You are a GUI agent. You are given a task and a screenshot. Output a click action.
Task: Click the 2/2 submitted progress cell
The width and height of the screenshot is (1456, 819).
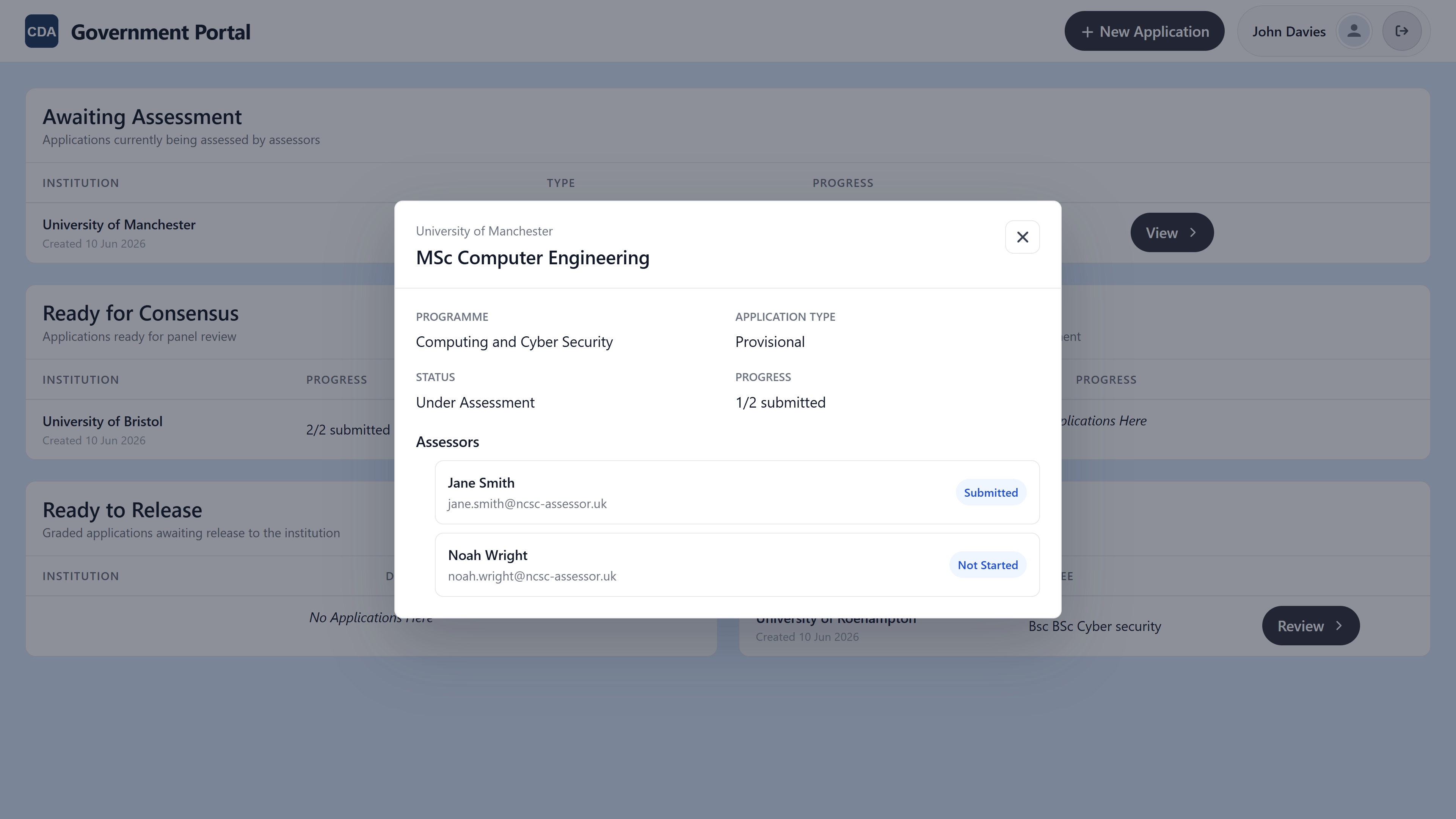[348, 430]
